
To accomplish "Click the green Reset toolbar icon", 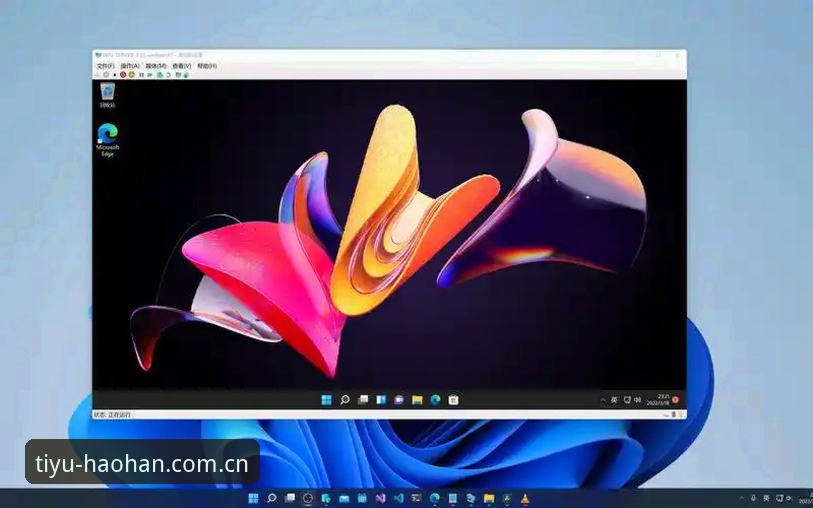I will tap(150, 75).
